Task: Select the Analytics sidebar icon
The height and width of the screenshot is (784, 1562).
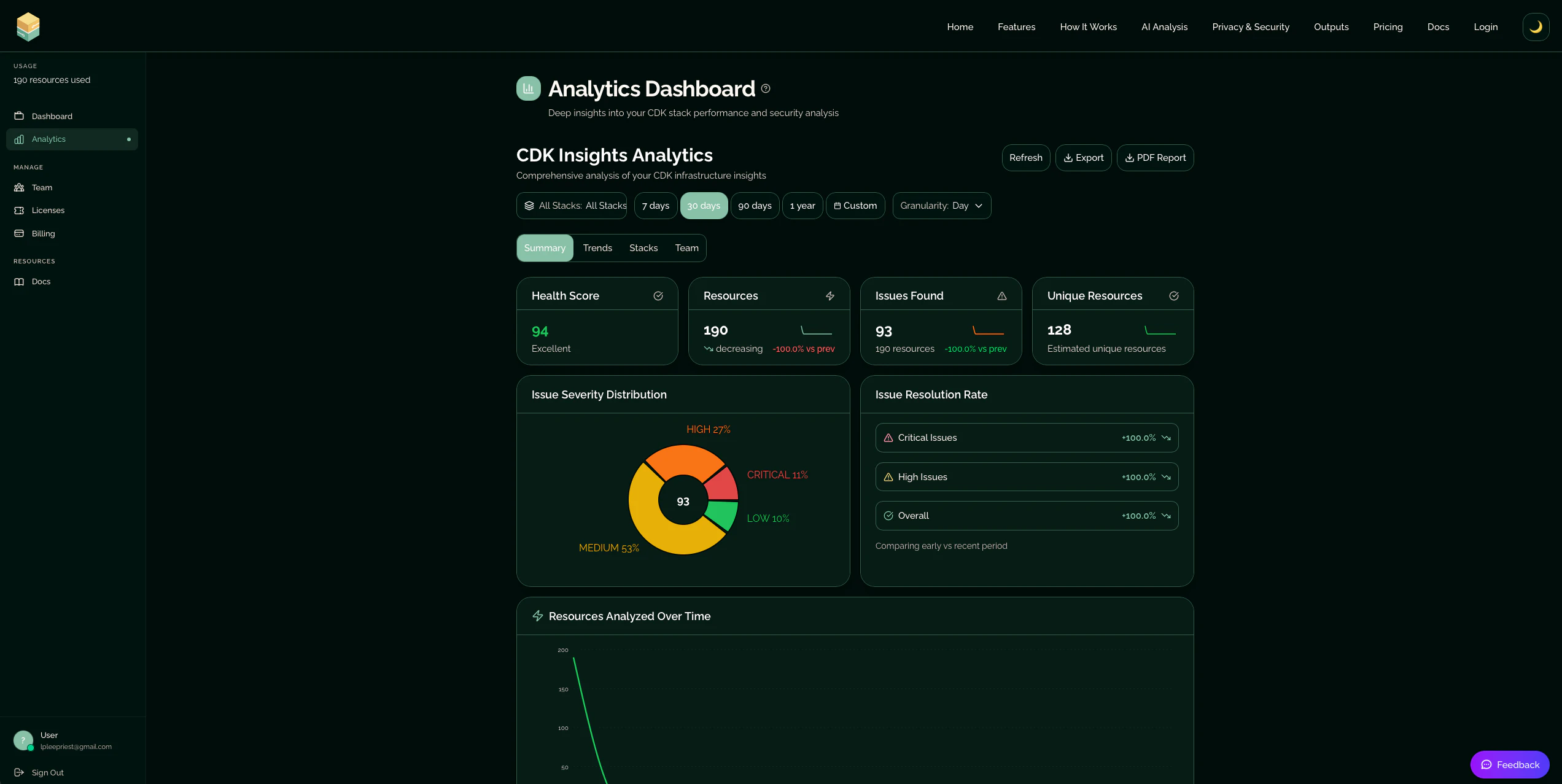Action: [19, 139]
